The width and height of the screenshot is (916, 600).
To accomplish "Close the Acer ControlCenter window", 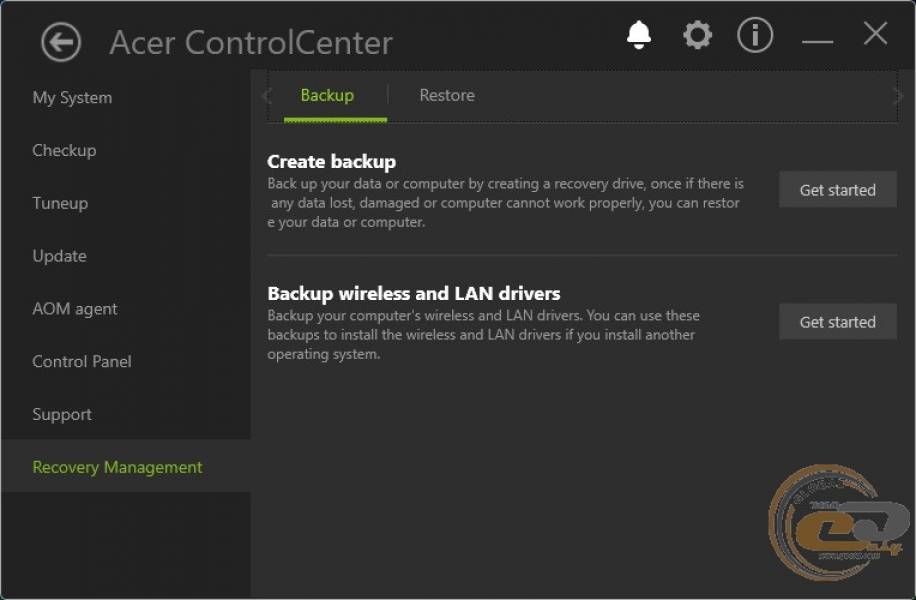I will click(x=875, y=33).
